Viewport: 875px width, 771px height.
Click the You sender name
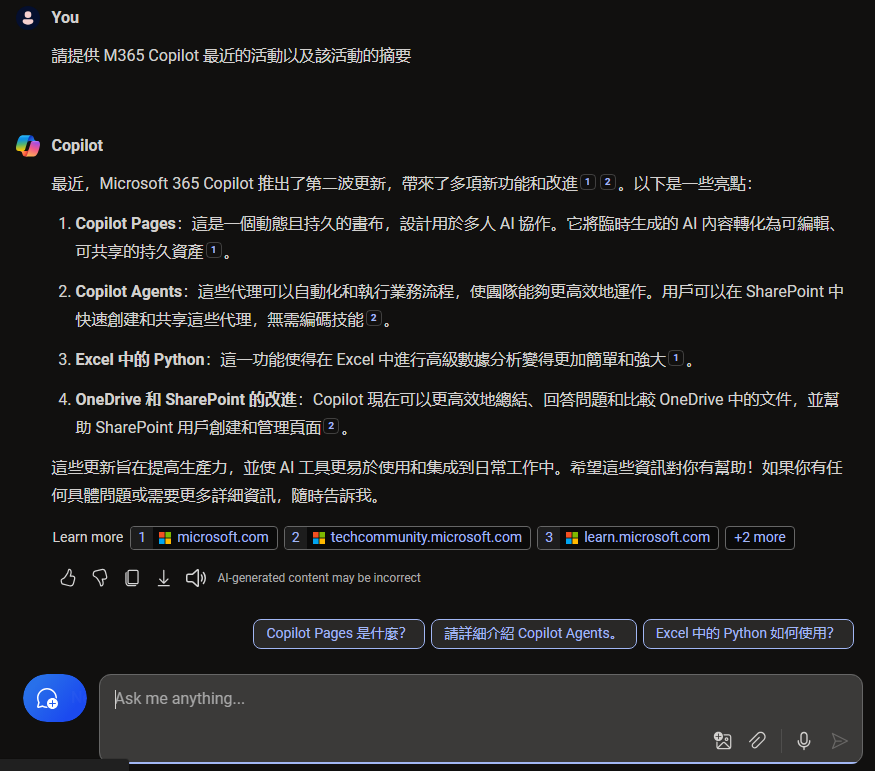point(65,17)
